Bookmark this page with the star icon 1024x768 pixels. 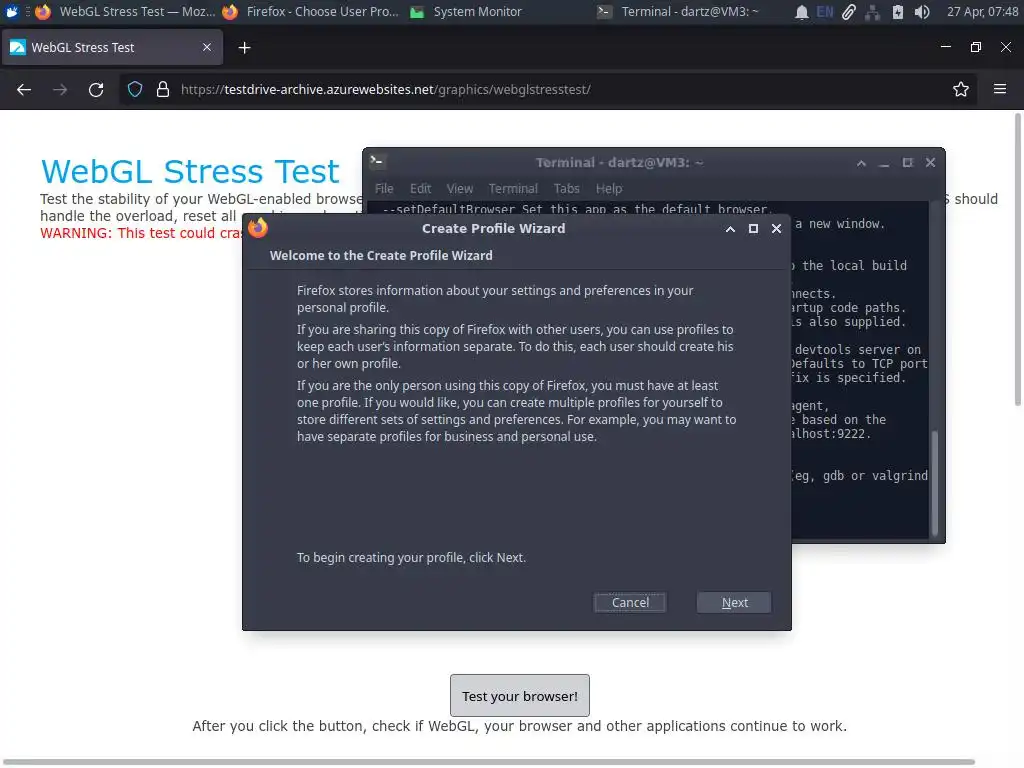[x=961, y=89]
